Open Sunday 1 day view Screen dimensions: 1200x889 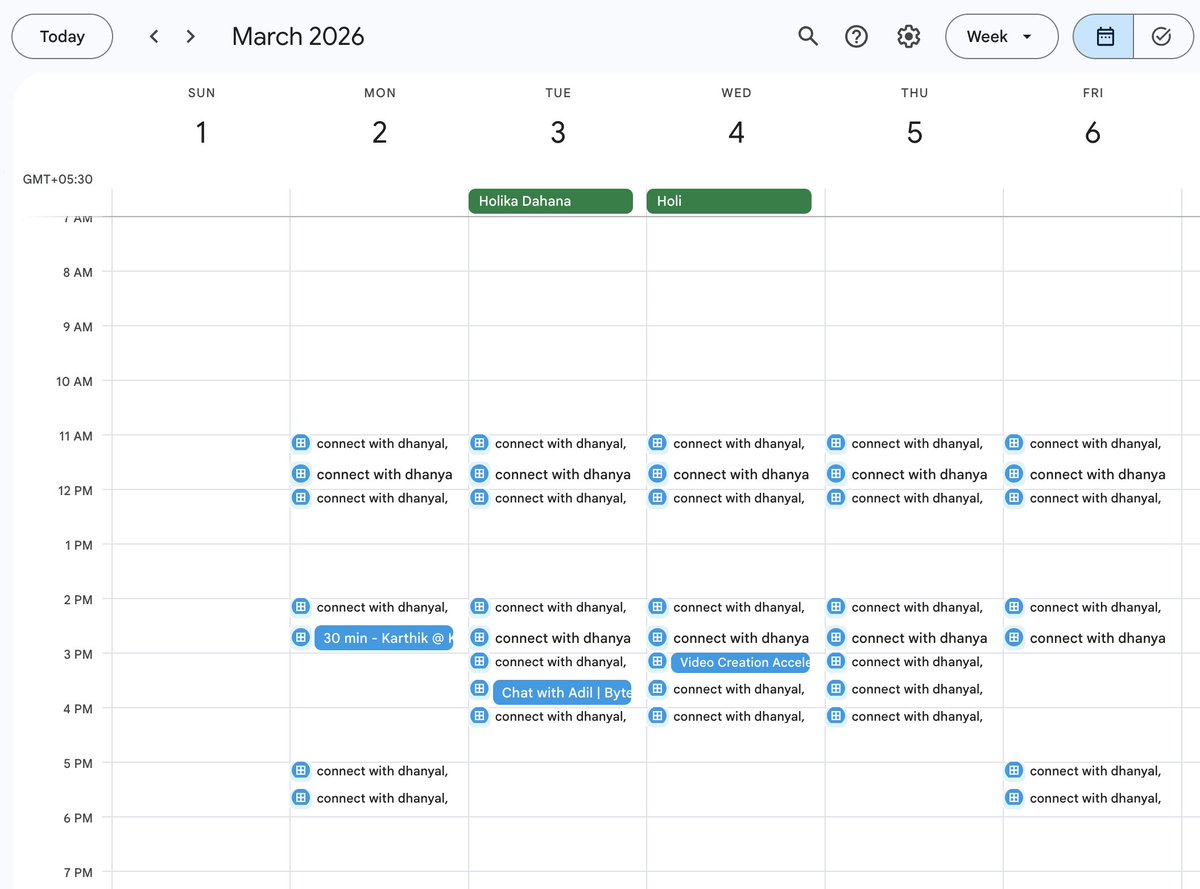pyautogui.click(x=201, y=132)
